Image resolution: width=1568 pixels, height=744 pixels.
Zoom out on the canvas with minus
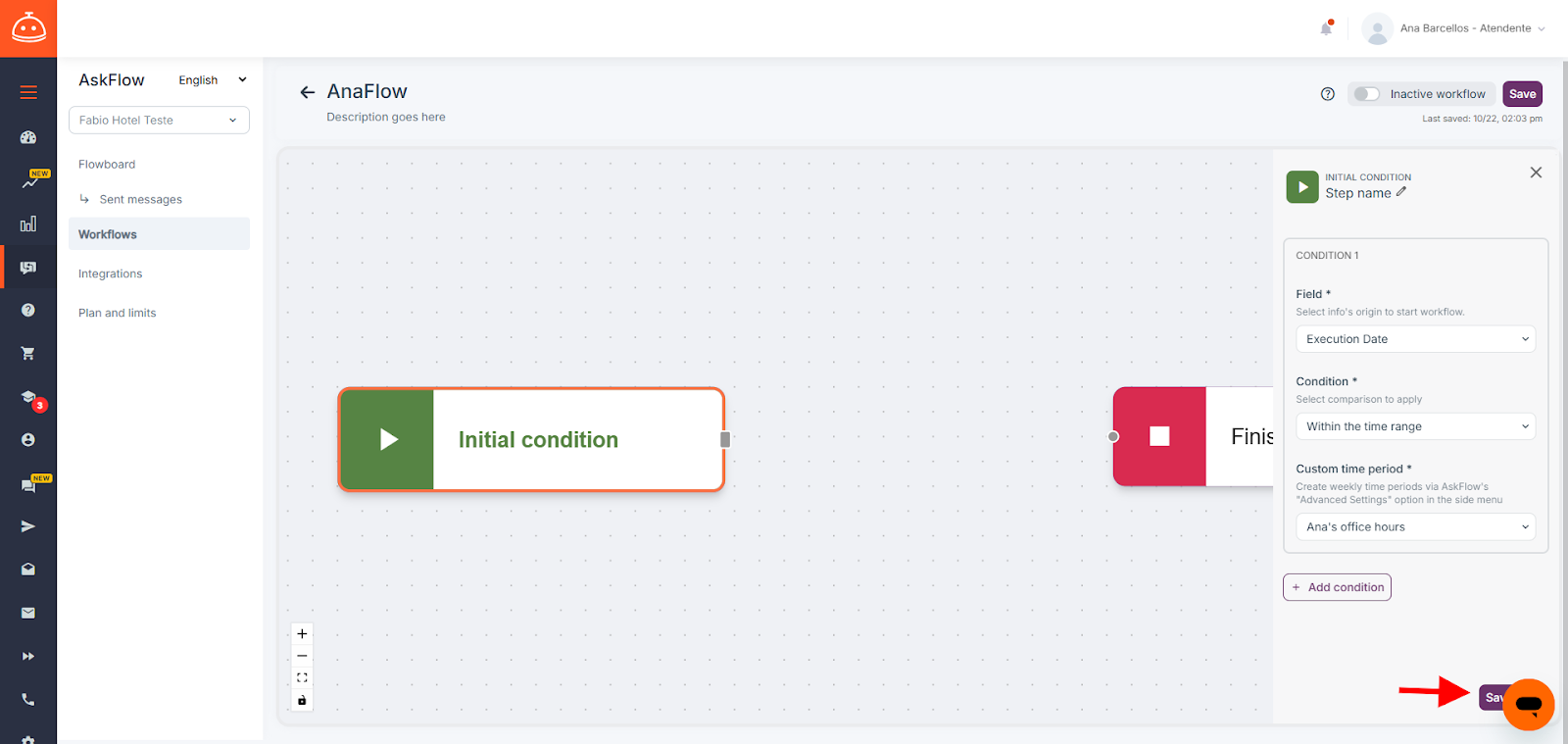[302, 656]
